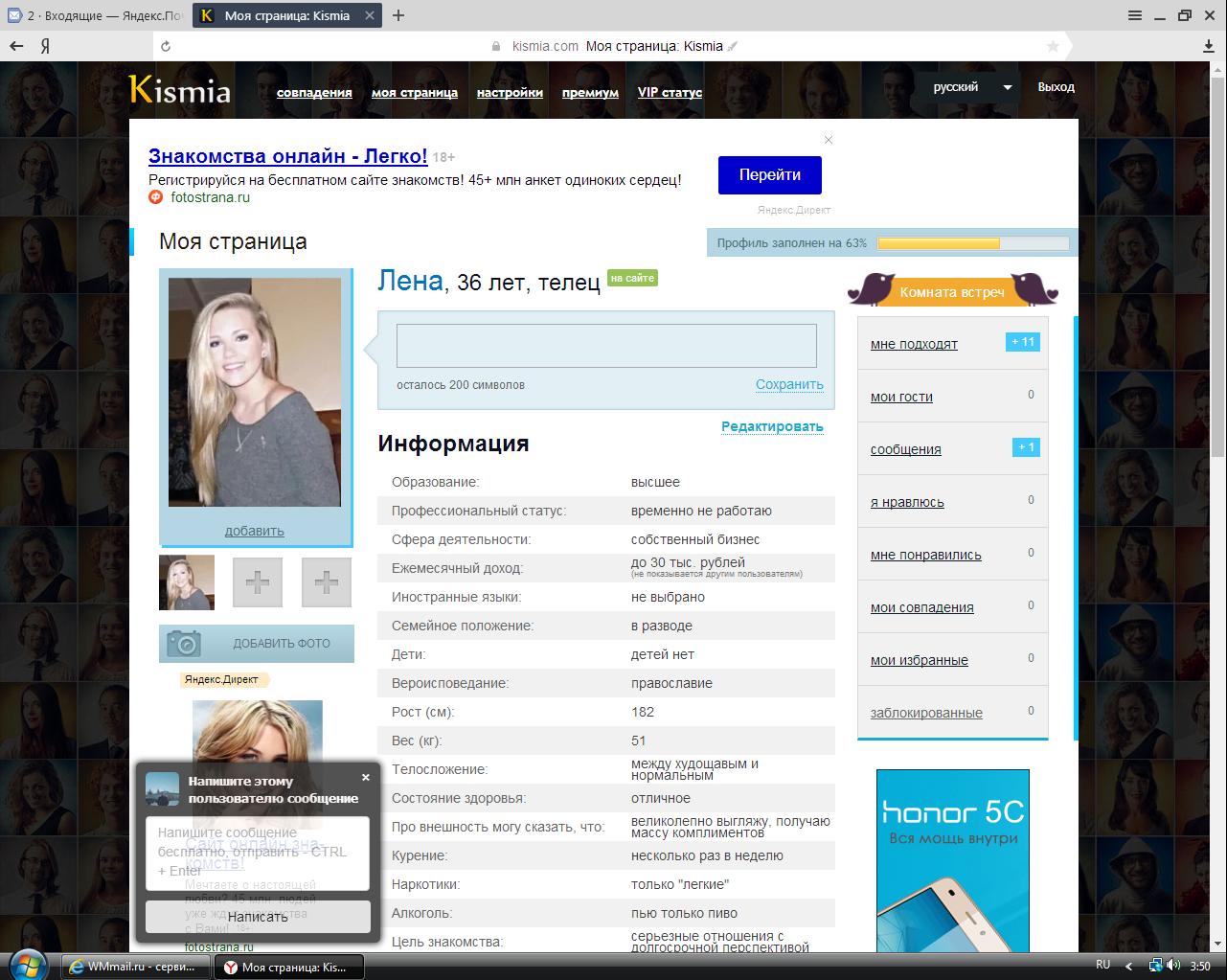1227x980 pixels.
Task: Click the +11 badge next to мне подходят
Action: pos(1023,342)
